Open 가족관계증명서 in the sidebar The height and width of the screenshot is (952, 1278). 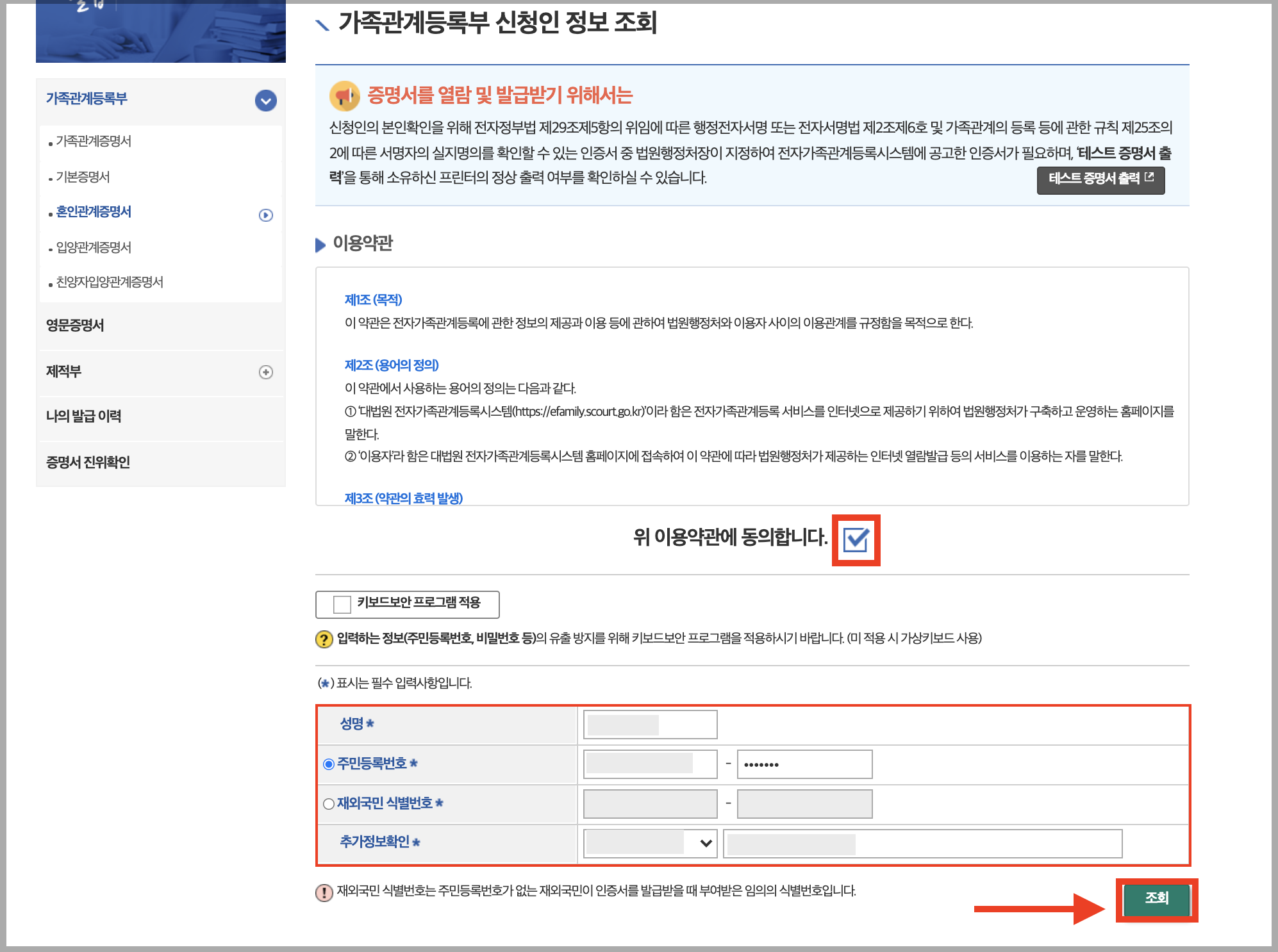click(94, 141)
